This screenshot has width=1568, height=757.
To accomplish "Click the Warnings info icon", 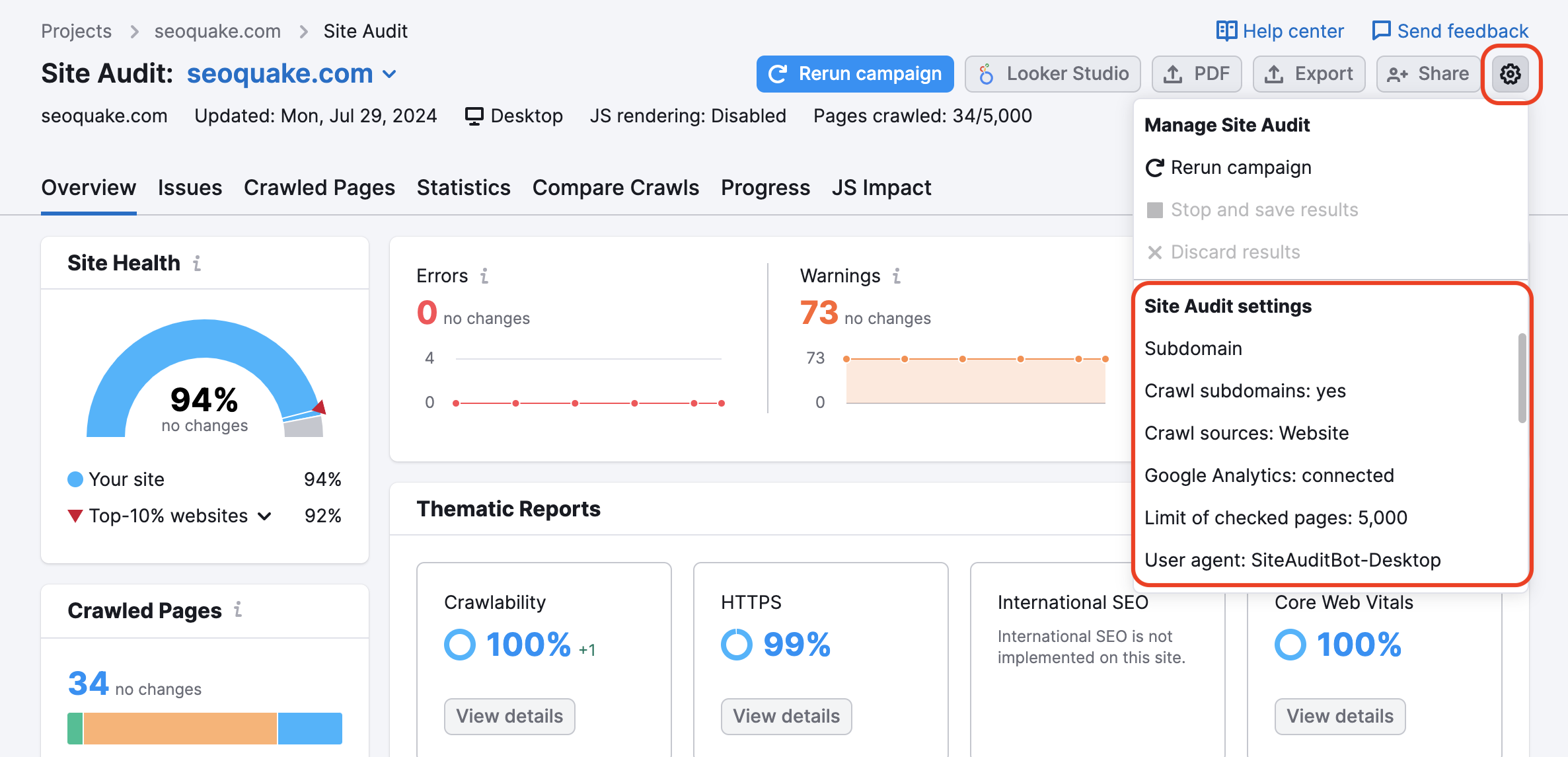I will click(x=897, y=276).
